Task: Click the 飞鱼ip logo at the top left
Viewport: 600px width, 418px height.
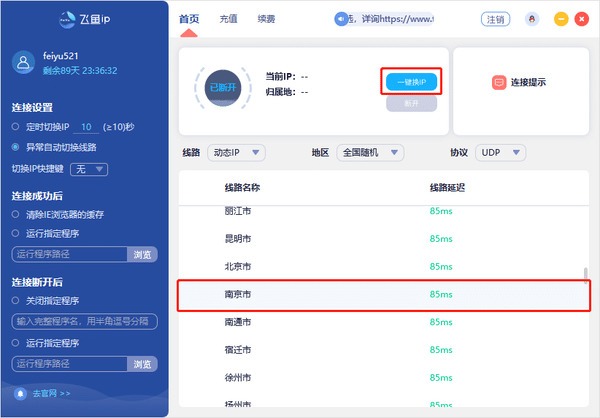Action: tap(85, 19)
